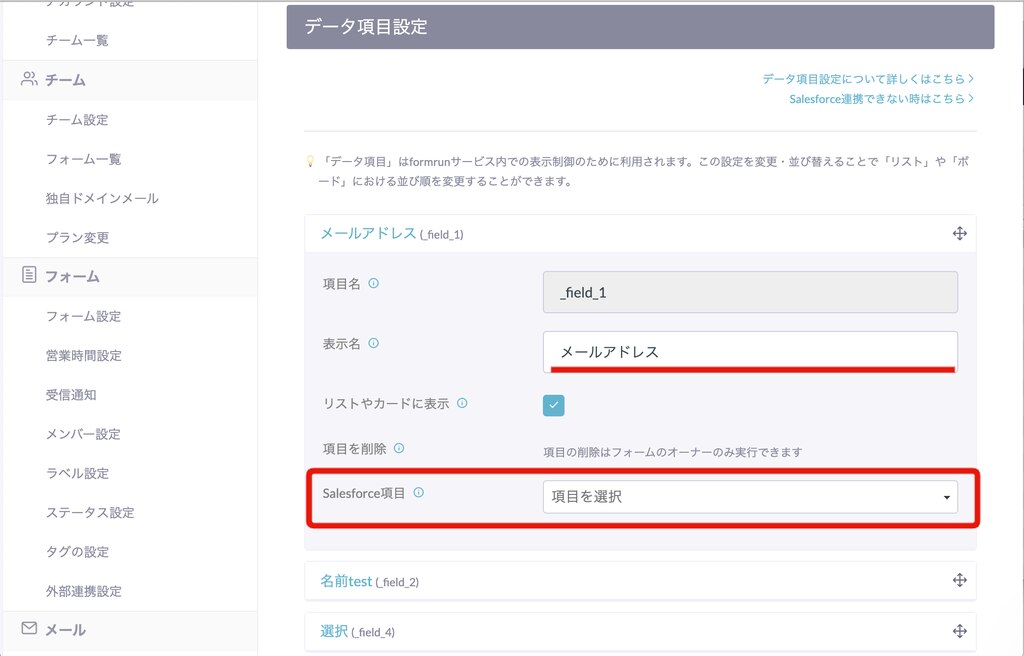Click the info icon next to 項目名
This screenshot has width=1024, height=656.
point(374,284)
